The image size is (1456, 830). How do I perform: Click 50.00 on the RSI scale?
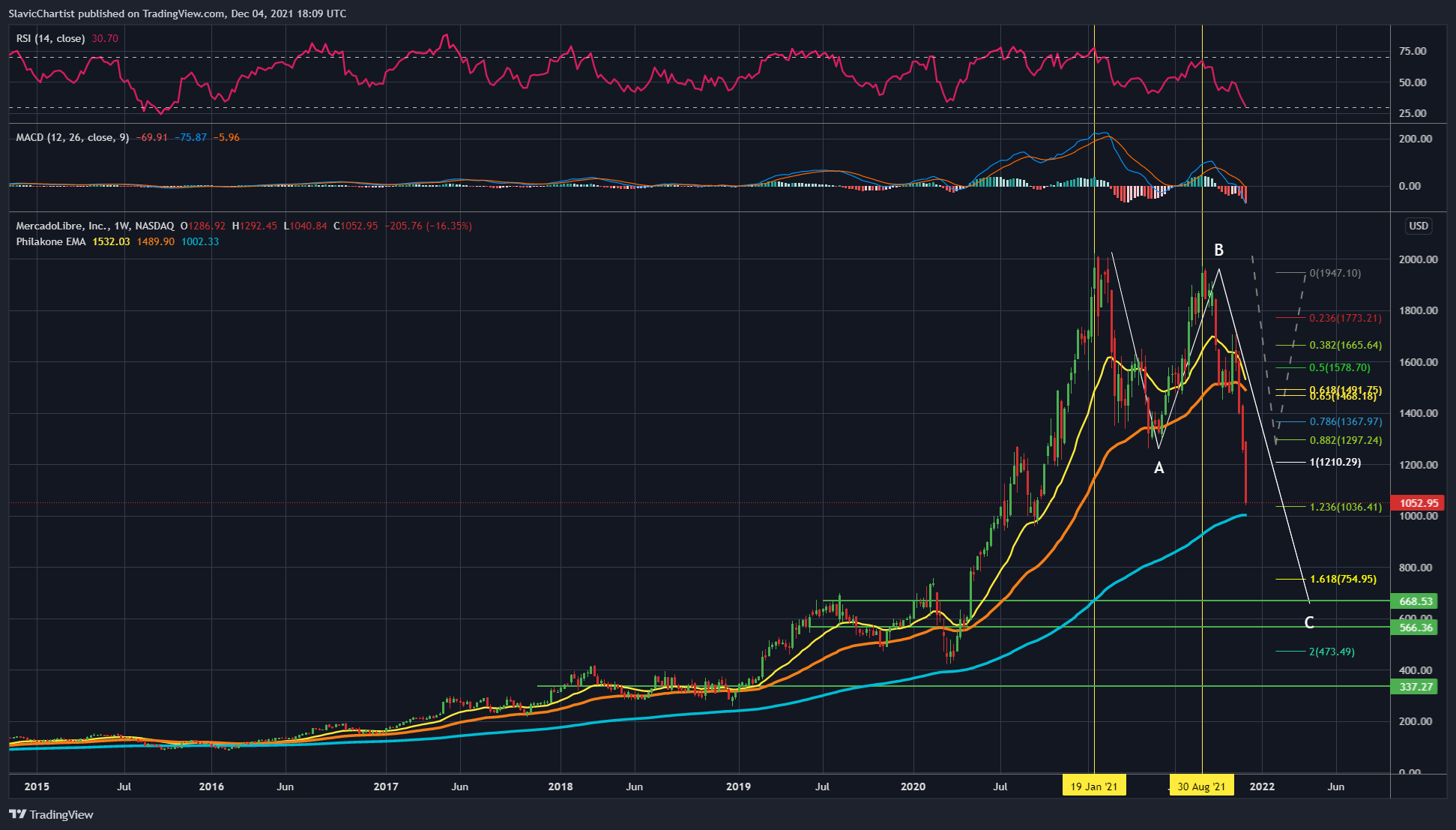point(1413,82)
